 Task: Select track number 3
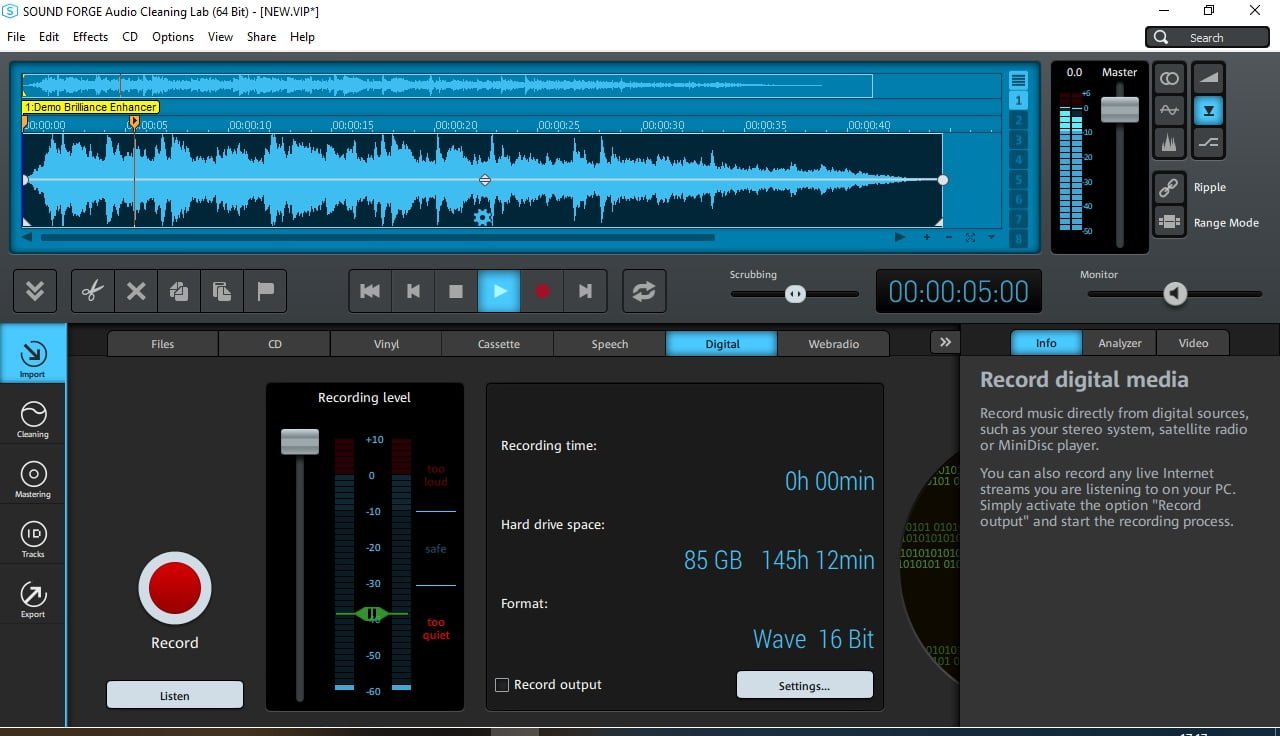[x=1018, y=140]
